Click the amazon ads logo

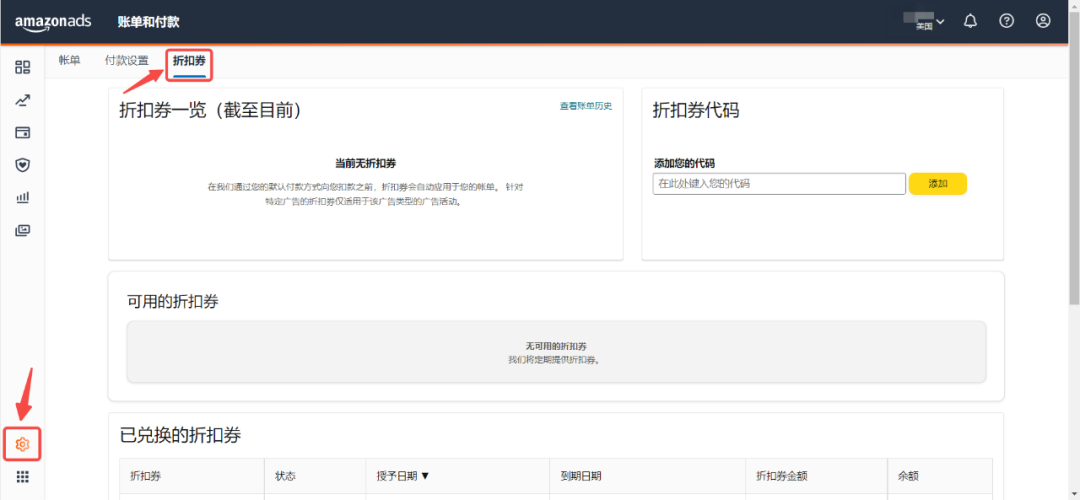pyautogui.click(x=54, y=22)
